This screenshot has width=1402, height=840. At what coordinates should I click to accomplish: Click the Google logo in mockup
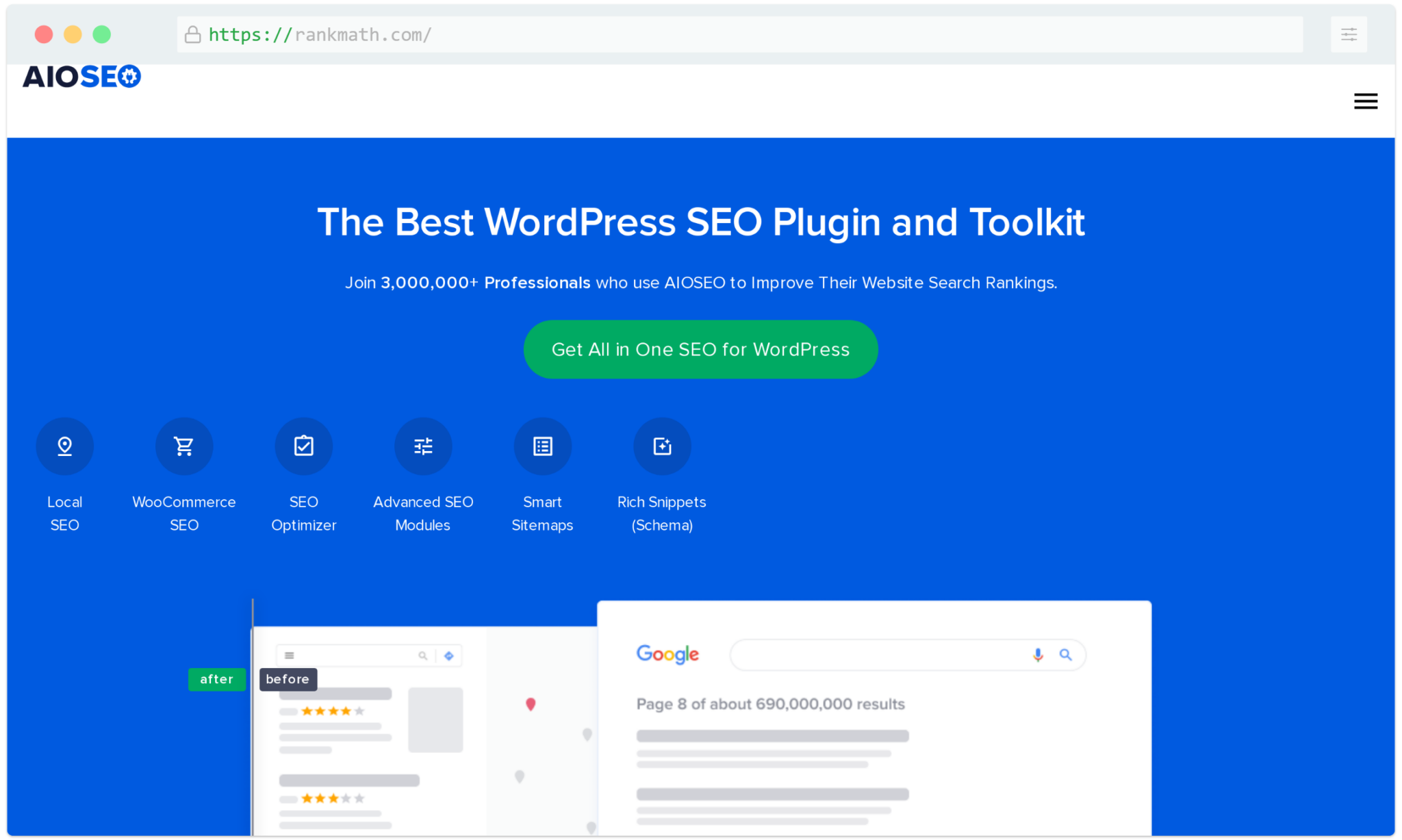667,654
